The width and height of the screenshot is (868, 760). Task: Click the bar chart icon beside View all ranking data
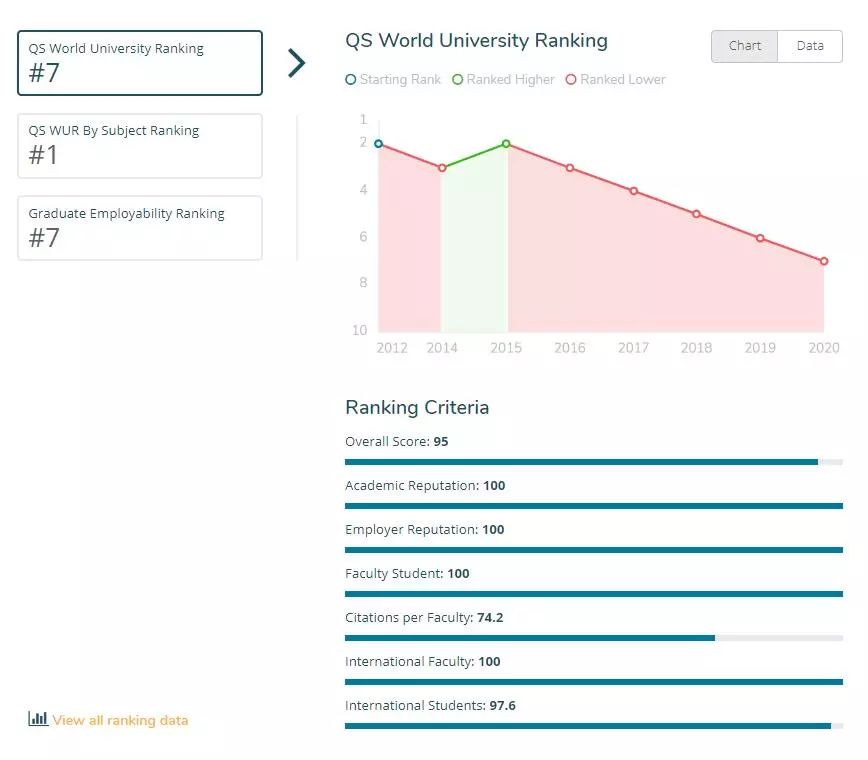[x=38, y=719]
